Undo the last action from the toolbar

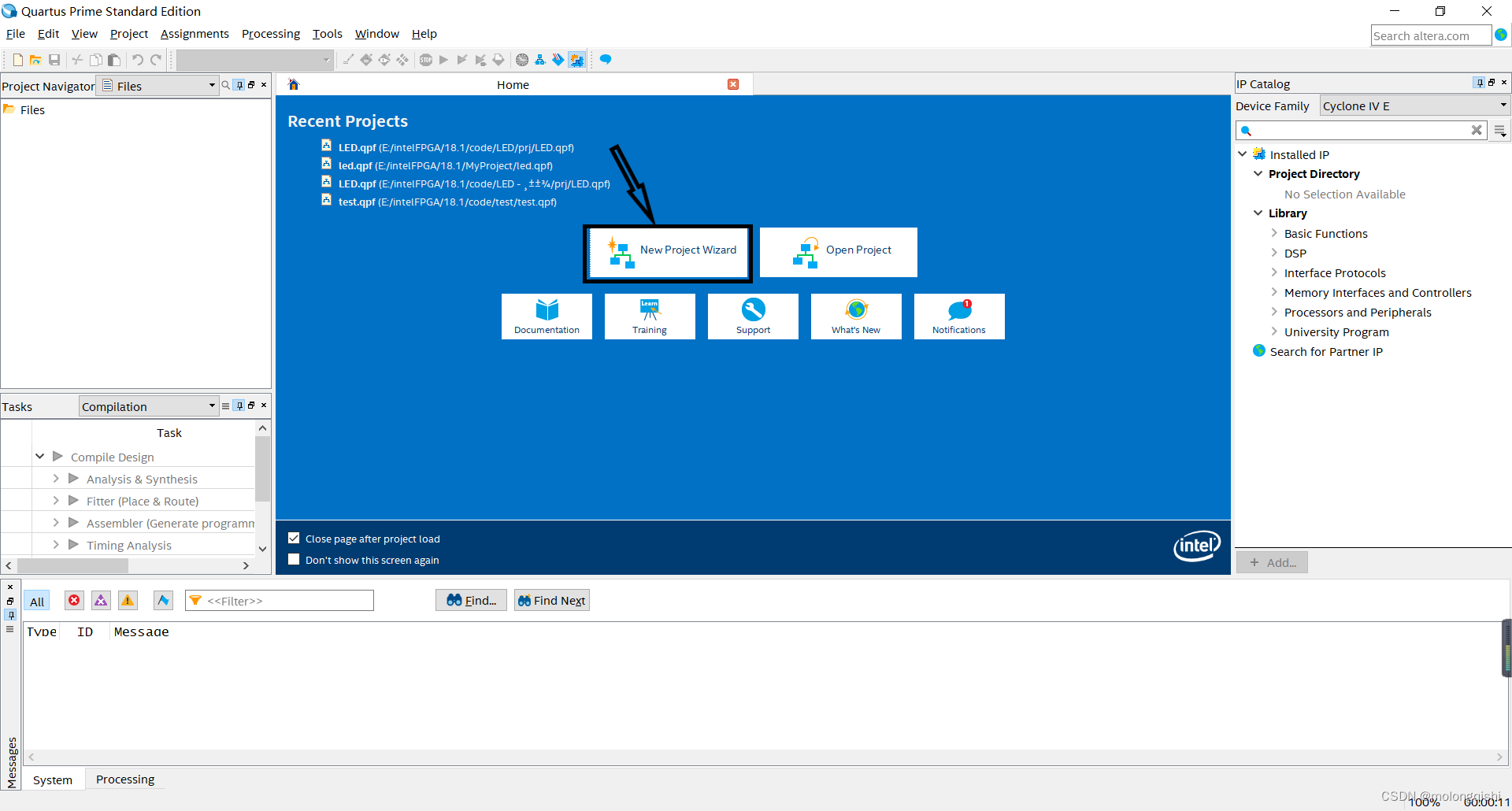[138, 60]
